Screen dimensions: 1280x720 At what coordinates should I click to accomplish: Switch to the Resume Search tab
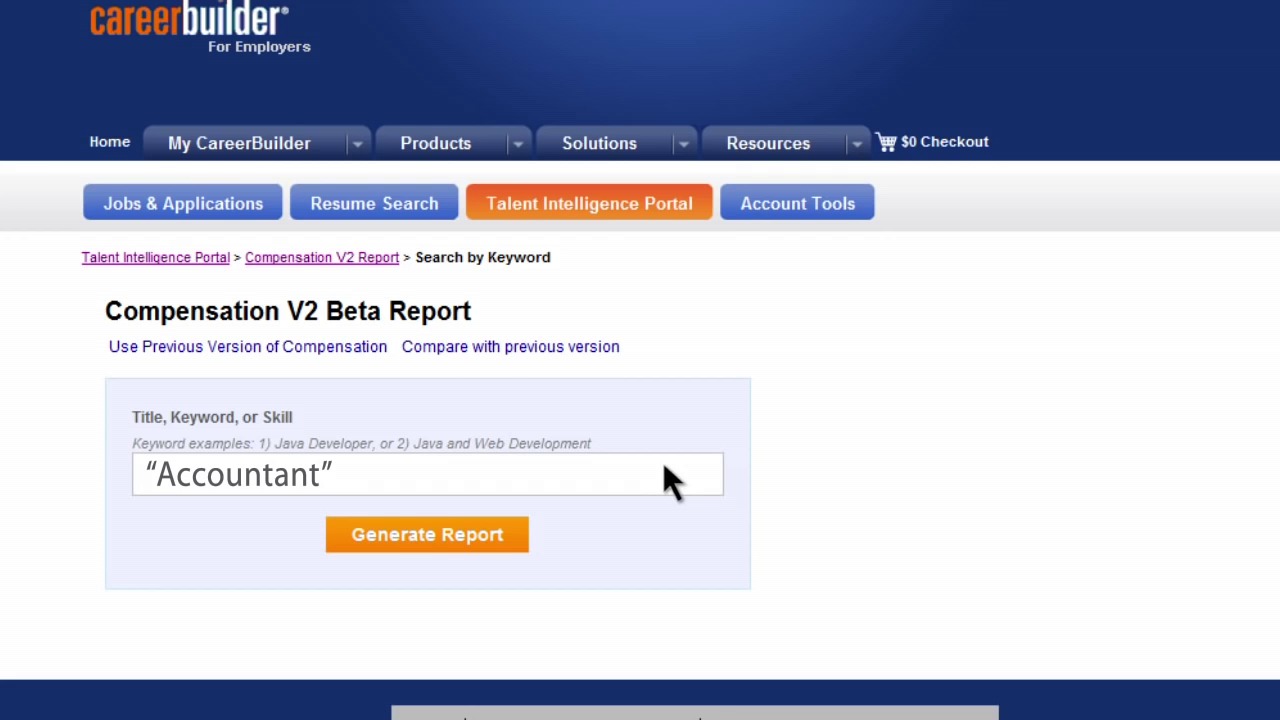pos(374,203)
